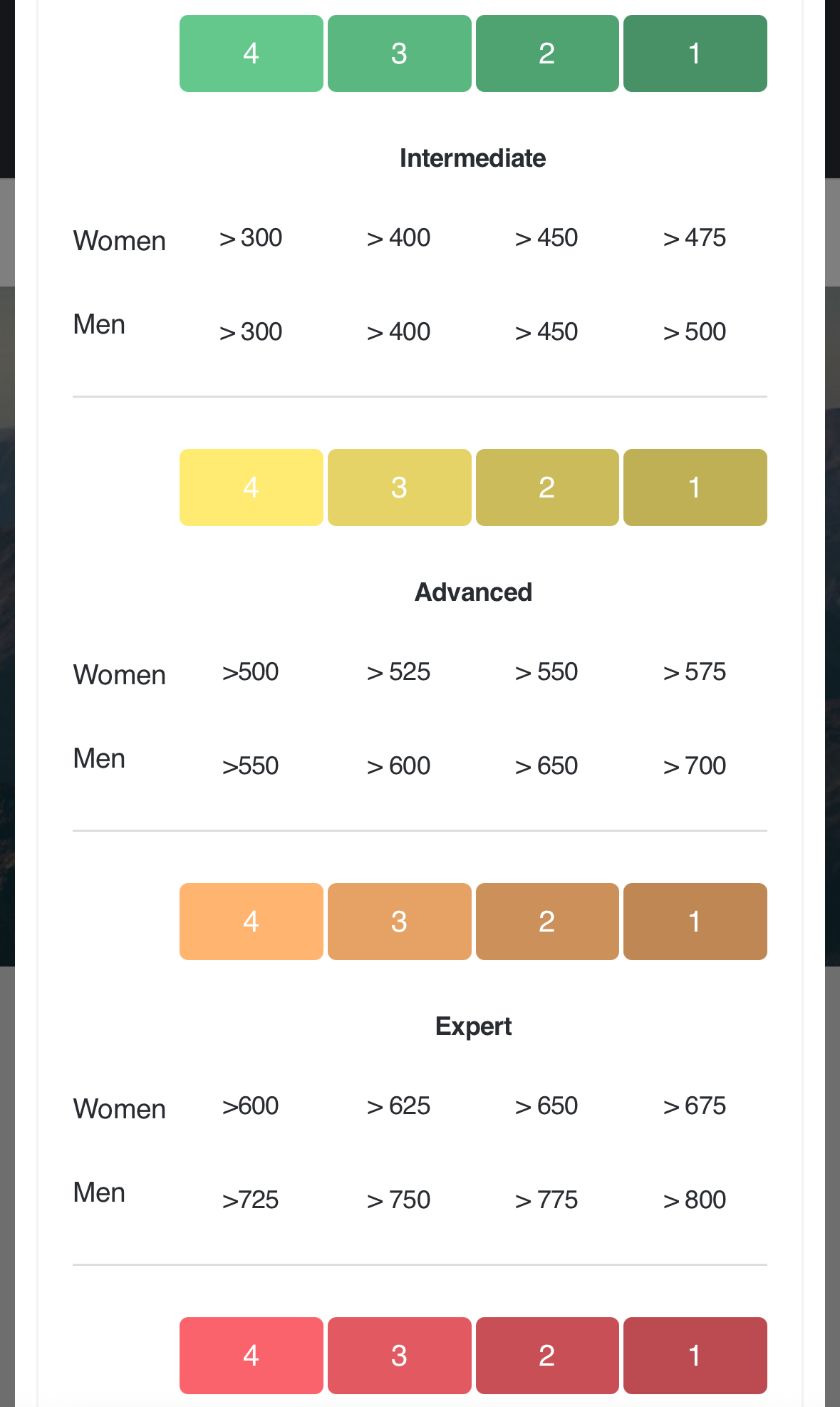Select the yellow level 3 box

pos(399,488)
